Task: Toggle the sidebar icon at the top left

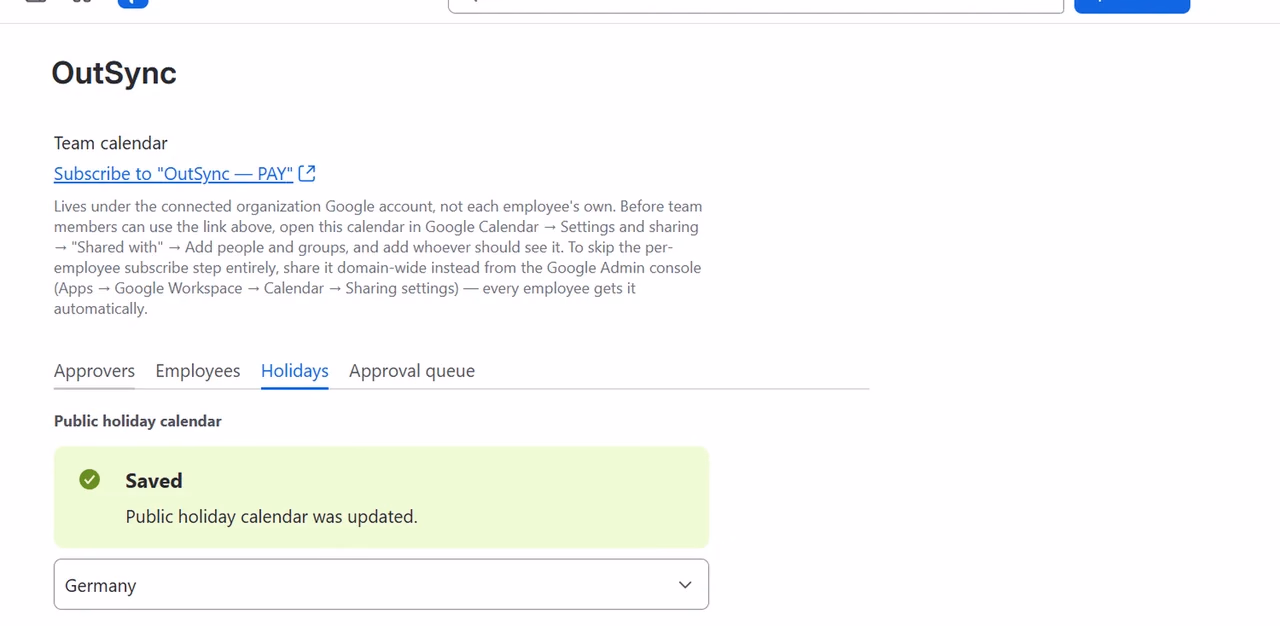Action: point(36,2)
